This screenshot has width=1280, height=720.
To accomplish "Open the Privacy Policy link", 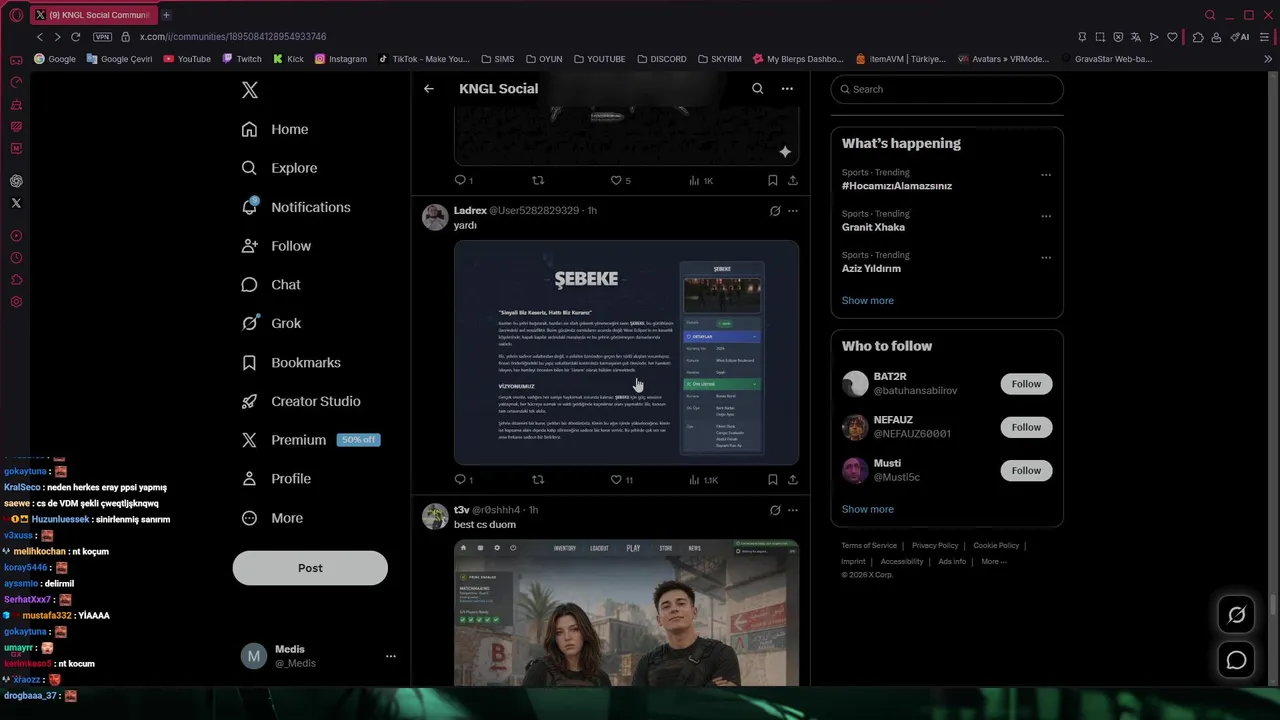I will pos(935,545).
